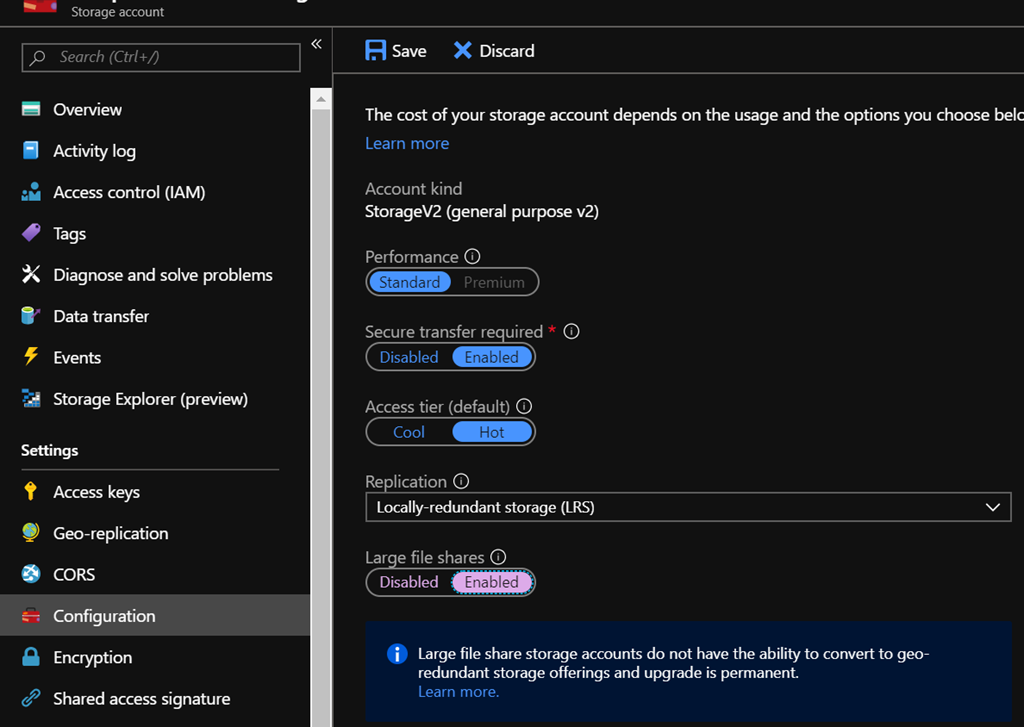Click the Performance info icon
Image resolution: width=1024 pixels, height=727 pixels.
point(473,257)
